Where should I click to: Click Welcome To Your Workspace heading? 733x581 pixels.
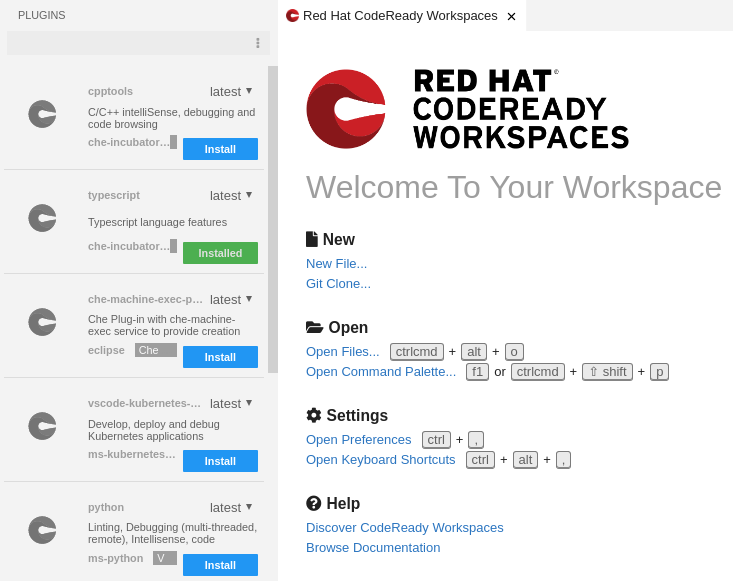pos(514,187)
